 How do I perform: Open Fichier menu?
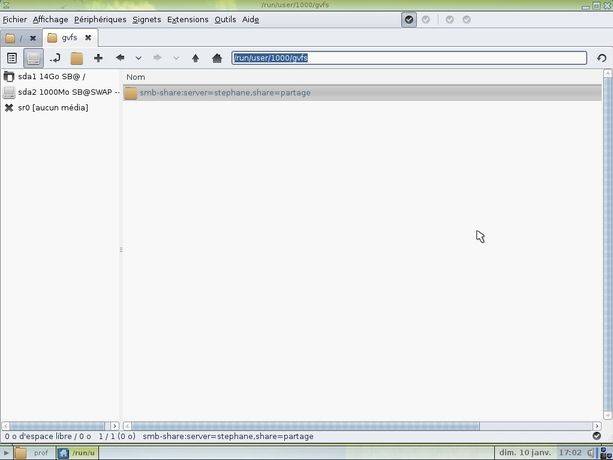(14, 20)
